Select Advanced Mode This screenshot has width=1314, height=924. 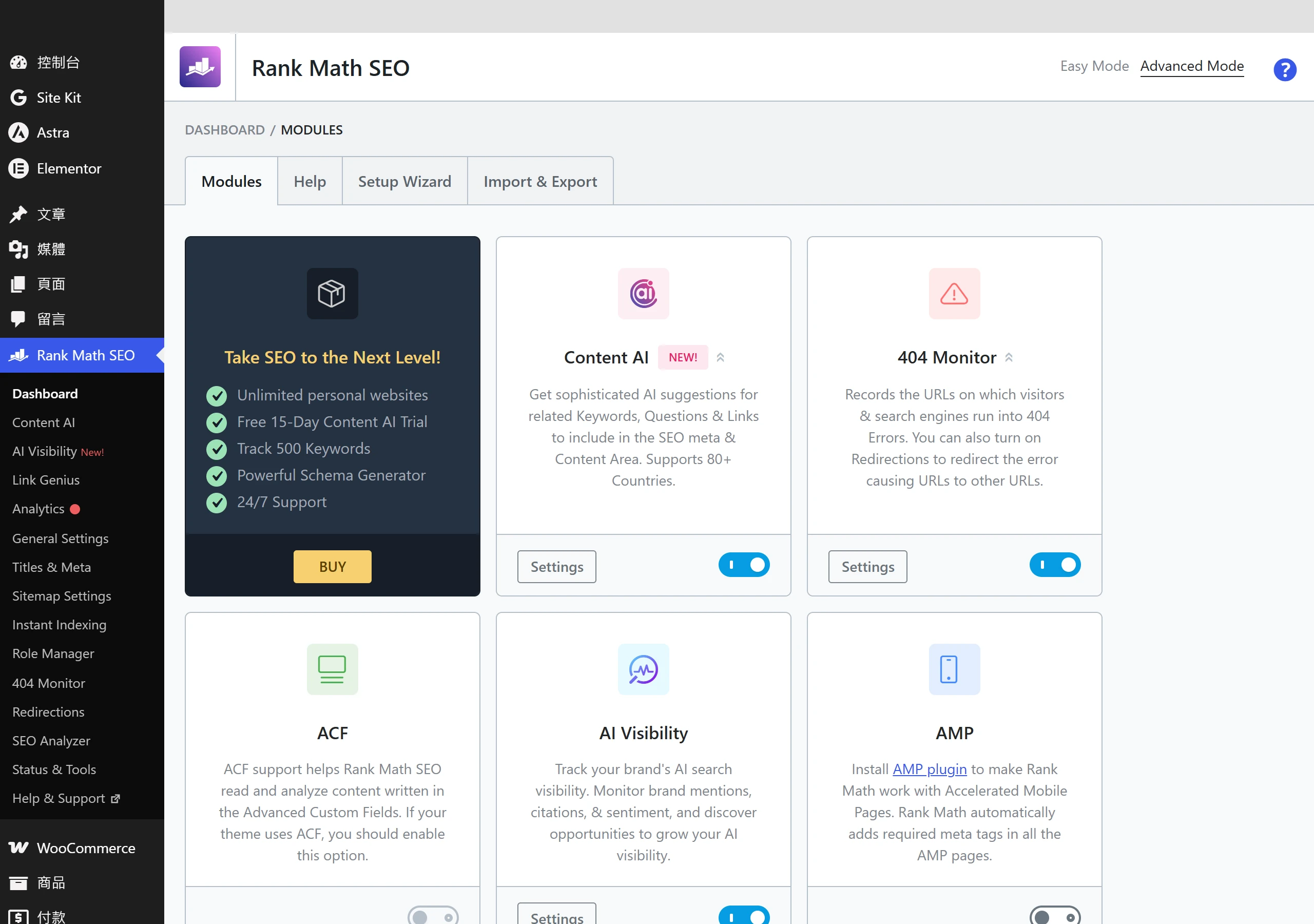[x=1191, y=66]
